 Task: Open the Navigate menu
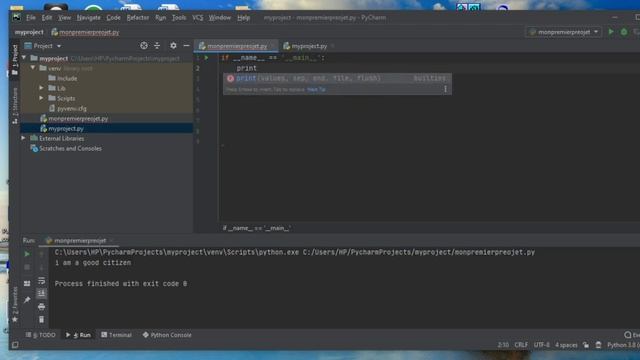(88, 18)
